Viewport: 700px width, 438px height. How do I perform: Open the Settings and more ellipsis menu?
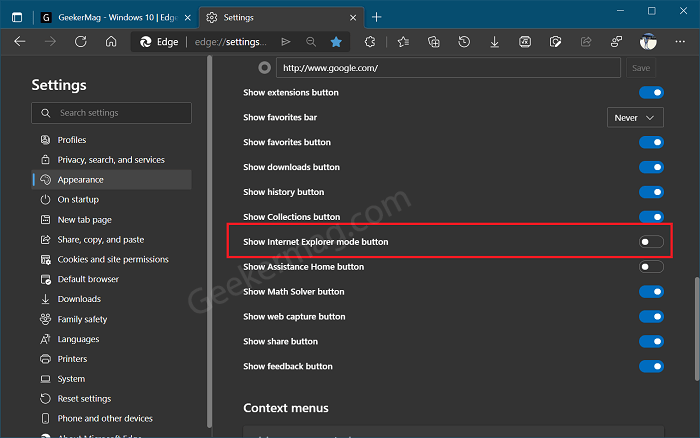680,42
